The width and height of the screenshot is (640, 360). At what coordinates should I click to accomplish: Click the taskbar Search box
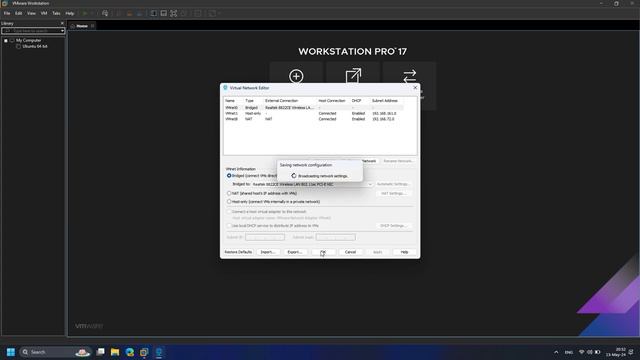[x=55, y=352]
